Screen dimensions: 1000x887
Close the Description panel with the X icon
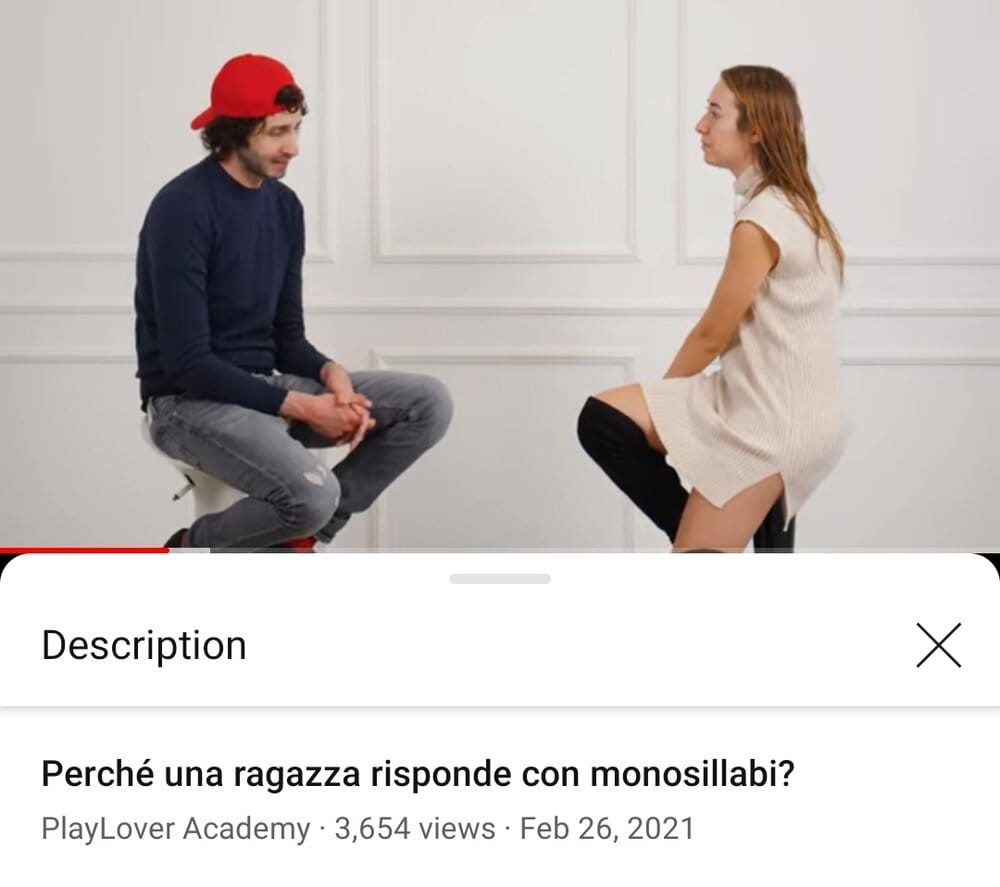coord(938,645)
